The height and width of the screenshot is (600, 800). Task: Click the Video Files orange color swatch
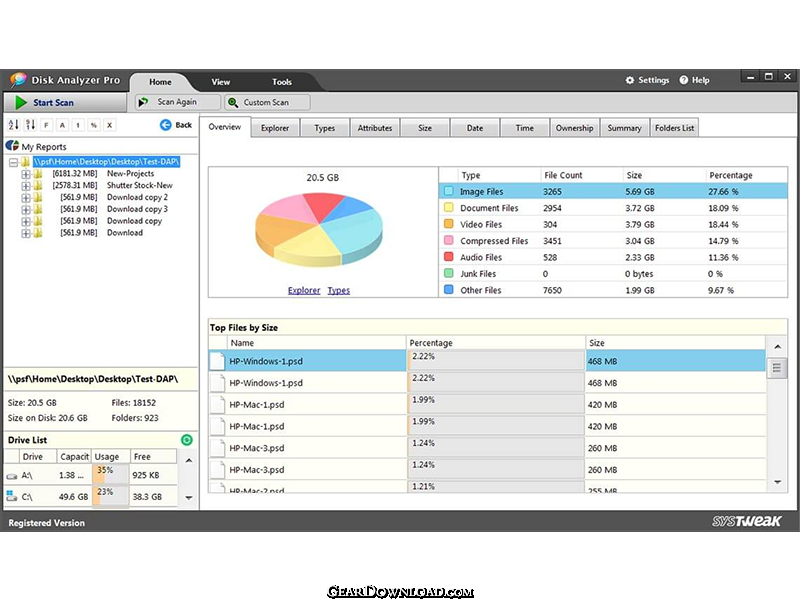coord(448,224)
